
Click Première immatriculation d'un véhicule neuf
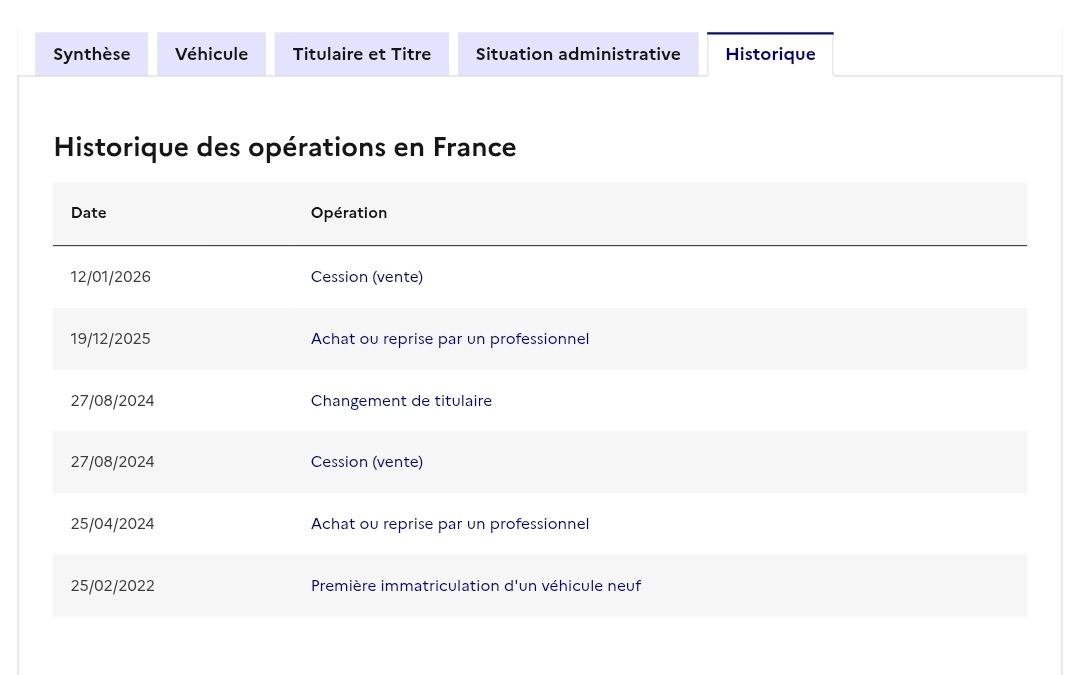click(476, 586)
